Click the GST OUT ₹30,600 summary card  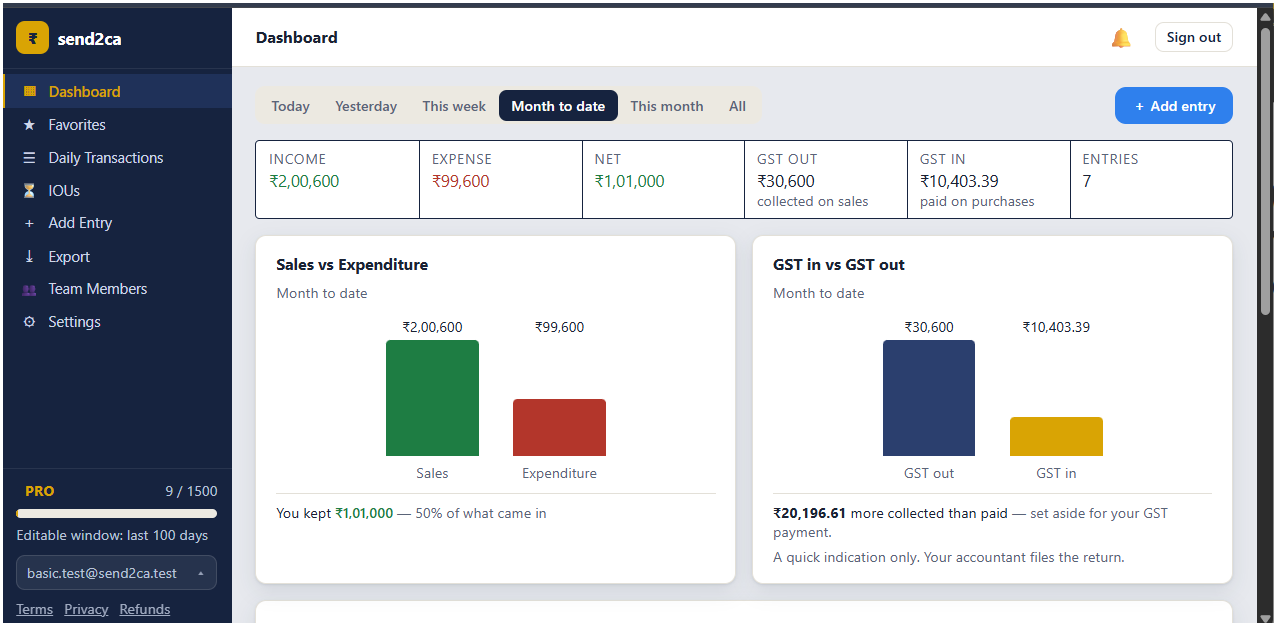[x=826, y=179]
